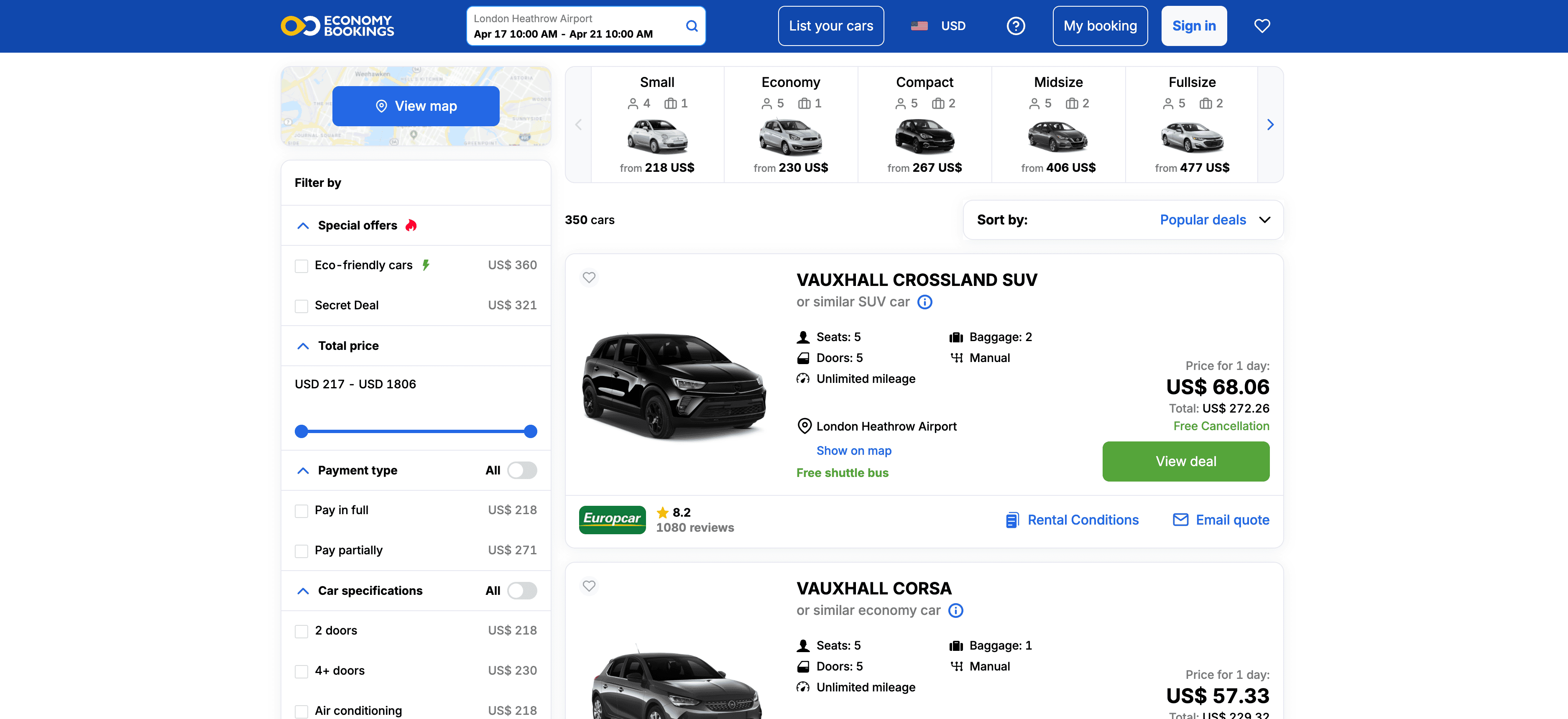Click the Economy Bookings logo
The height and width of the screenshot is (719, 1568).
pyautogui.click(x=337, y=26)
